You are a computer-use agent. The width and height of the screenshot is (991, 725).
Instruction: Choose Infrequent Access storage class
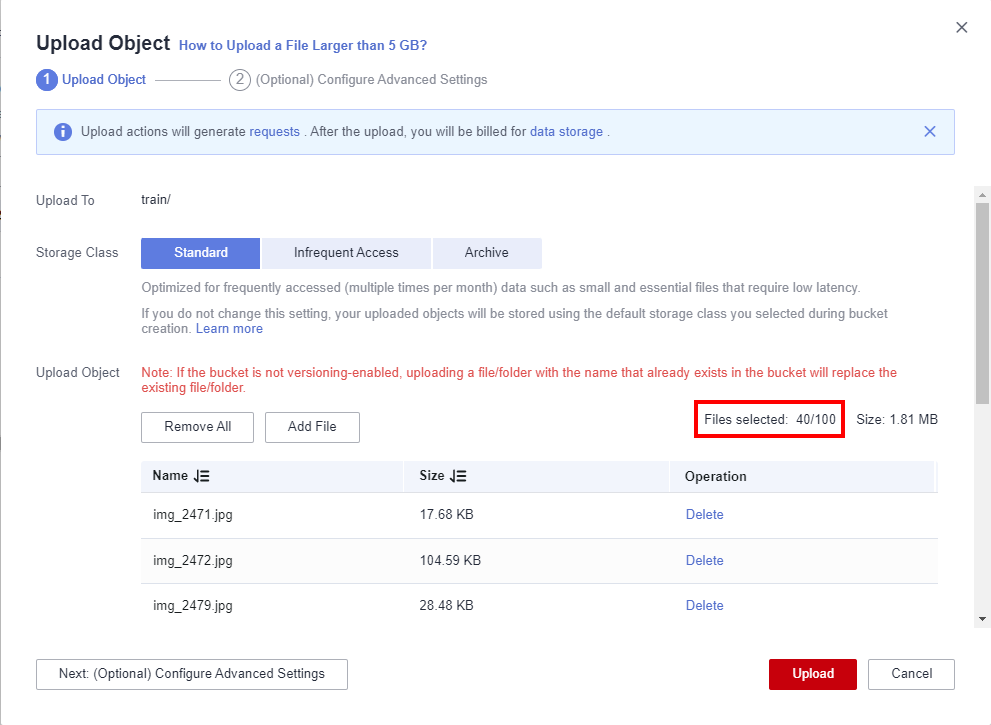click(346, 253)
